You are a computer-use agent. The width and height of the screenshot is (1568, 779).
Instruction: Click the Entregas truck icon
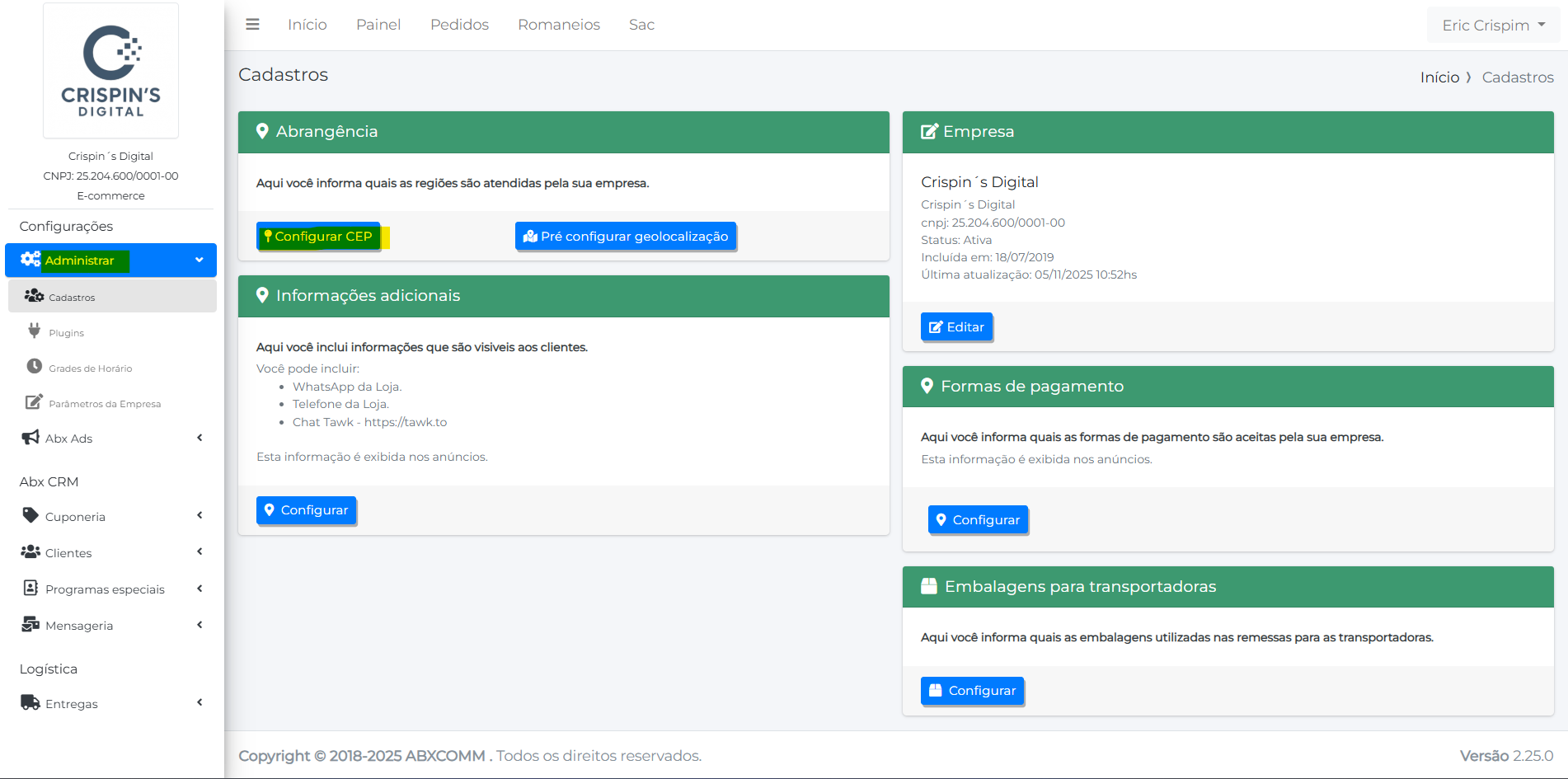click(x=31, y=703)
